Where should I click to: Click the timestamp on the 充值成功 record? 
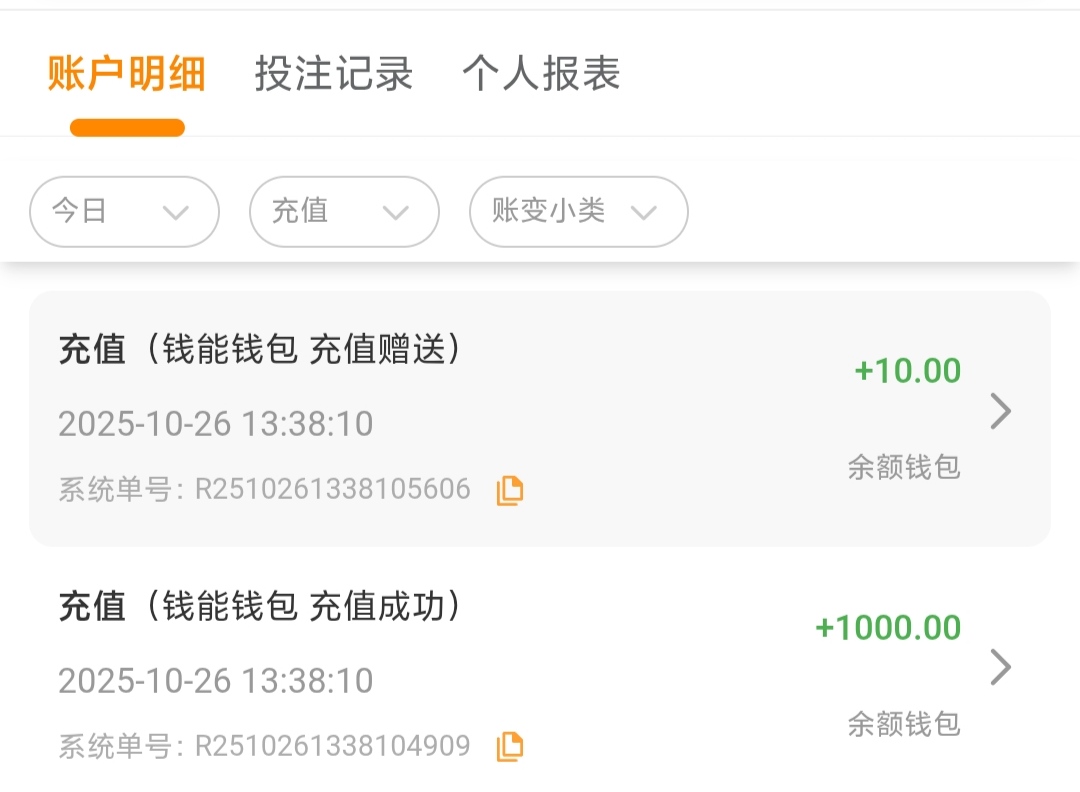[x=215, y=681]
